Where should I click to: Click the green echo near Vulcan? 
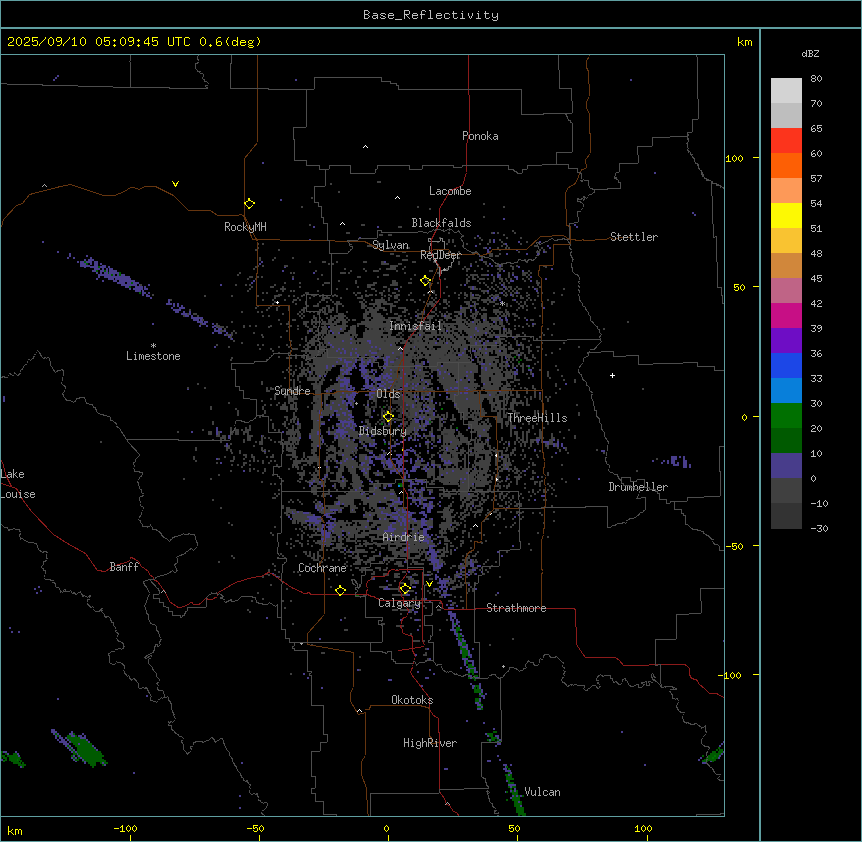tap(513, 790)
